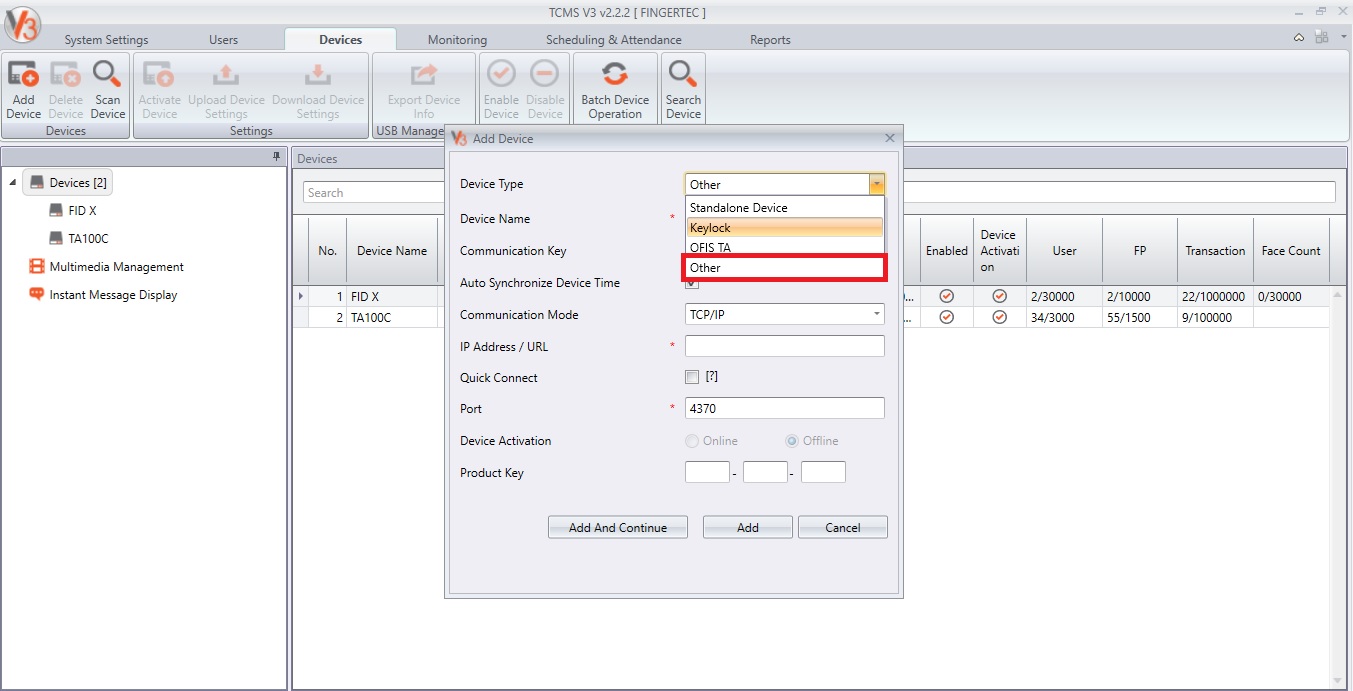Select the Online activation radio button
The height and width of the screenshot is (691, 1353).
click(692, 441)
